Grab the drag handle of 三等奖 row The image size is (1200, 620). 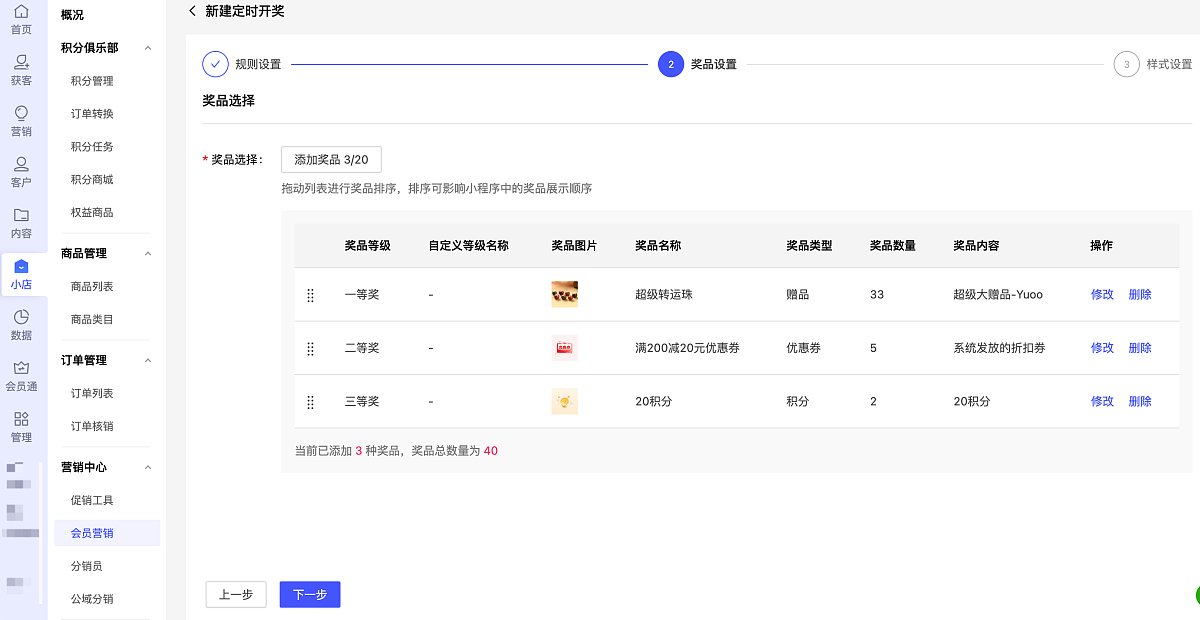pos(310,401)
